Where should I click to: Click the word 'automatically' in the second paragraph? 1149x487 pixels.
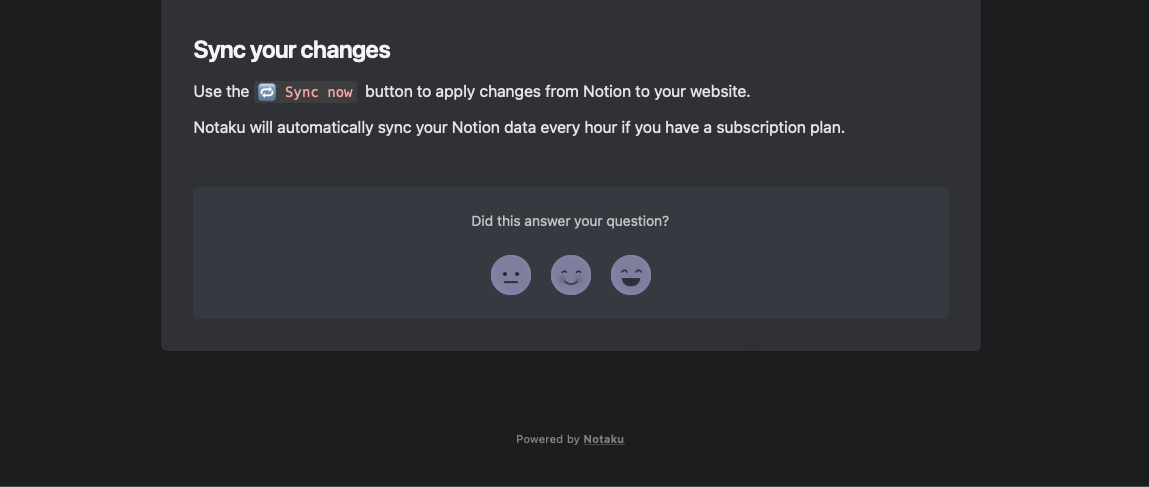click(x=325, y=127)
